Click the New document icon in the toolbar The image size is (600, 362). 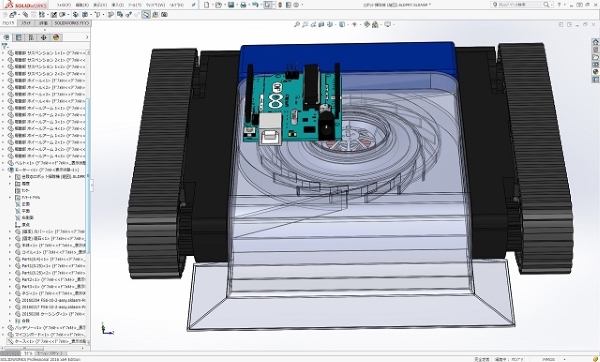(207, 5)
